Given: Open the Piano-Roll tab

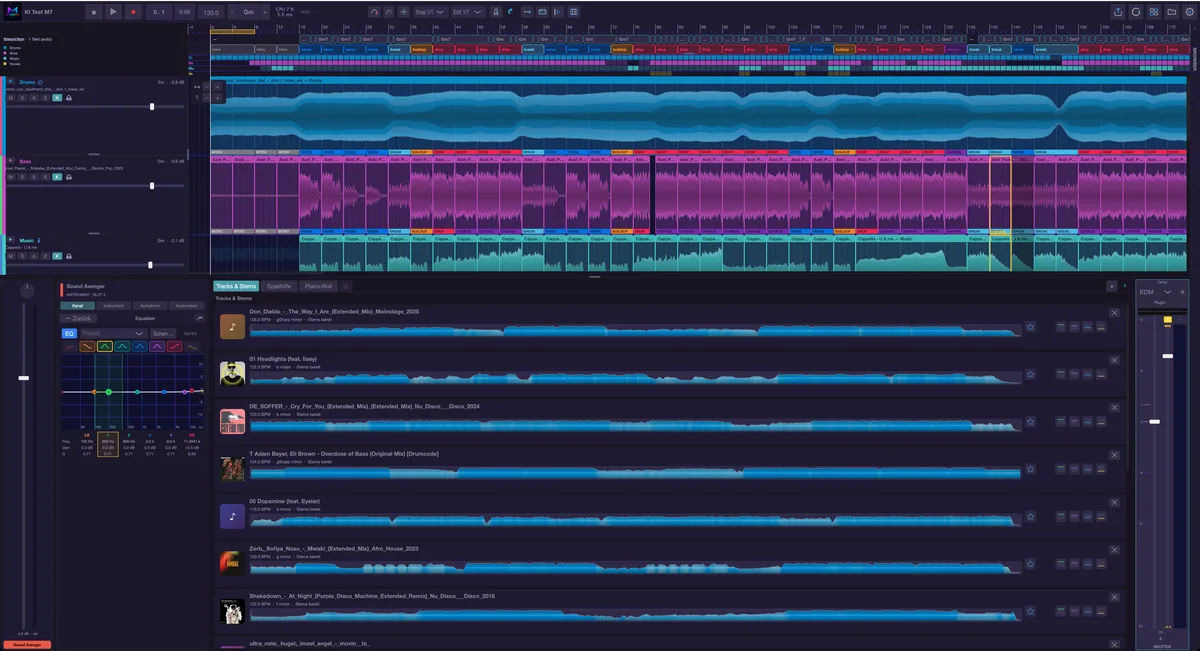Looking at the screenshot, I should [319, 286].
